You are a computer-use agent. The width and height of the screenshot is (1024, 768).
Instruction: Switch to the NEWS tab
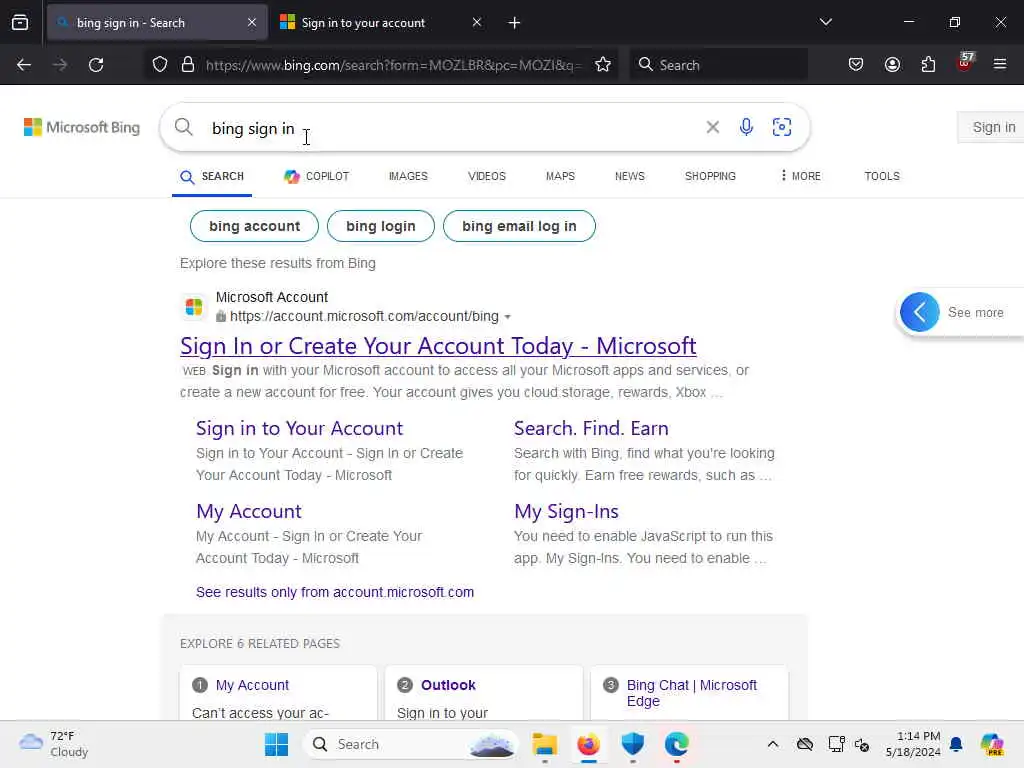(630, 176)
